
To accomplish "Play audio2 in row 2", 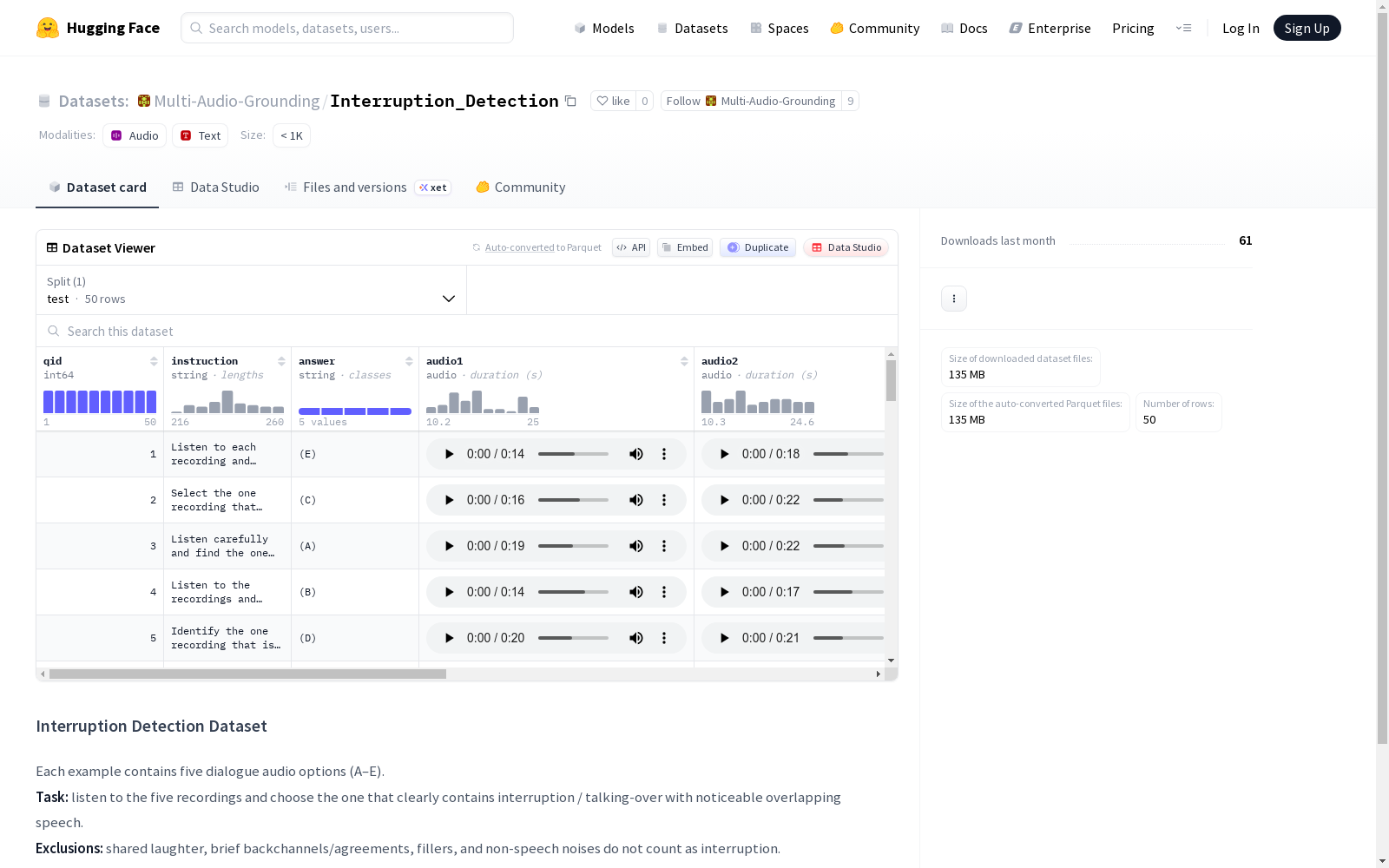I will pyautogui.click(x=724, y=500).
